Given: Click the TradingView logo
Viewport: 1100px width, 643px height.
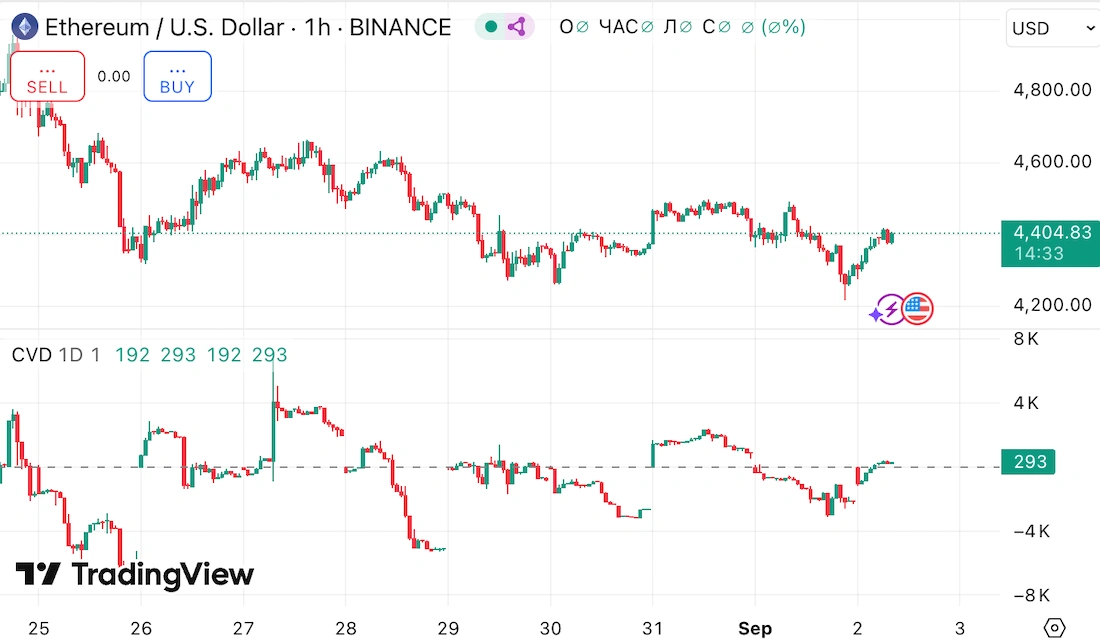Looking at the screenshot, I should click(135, 575).
